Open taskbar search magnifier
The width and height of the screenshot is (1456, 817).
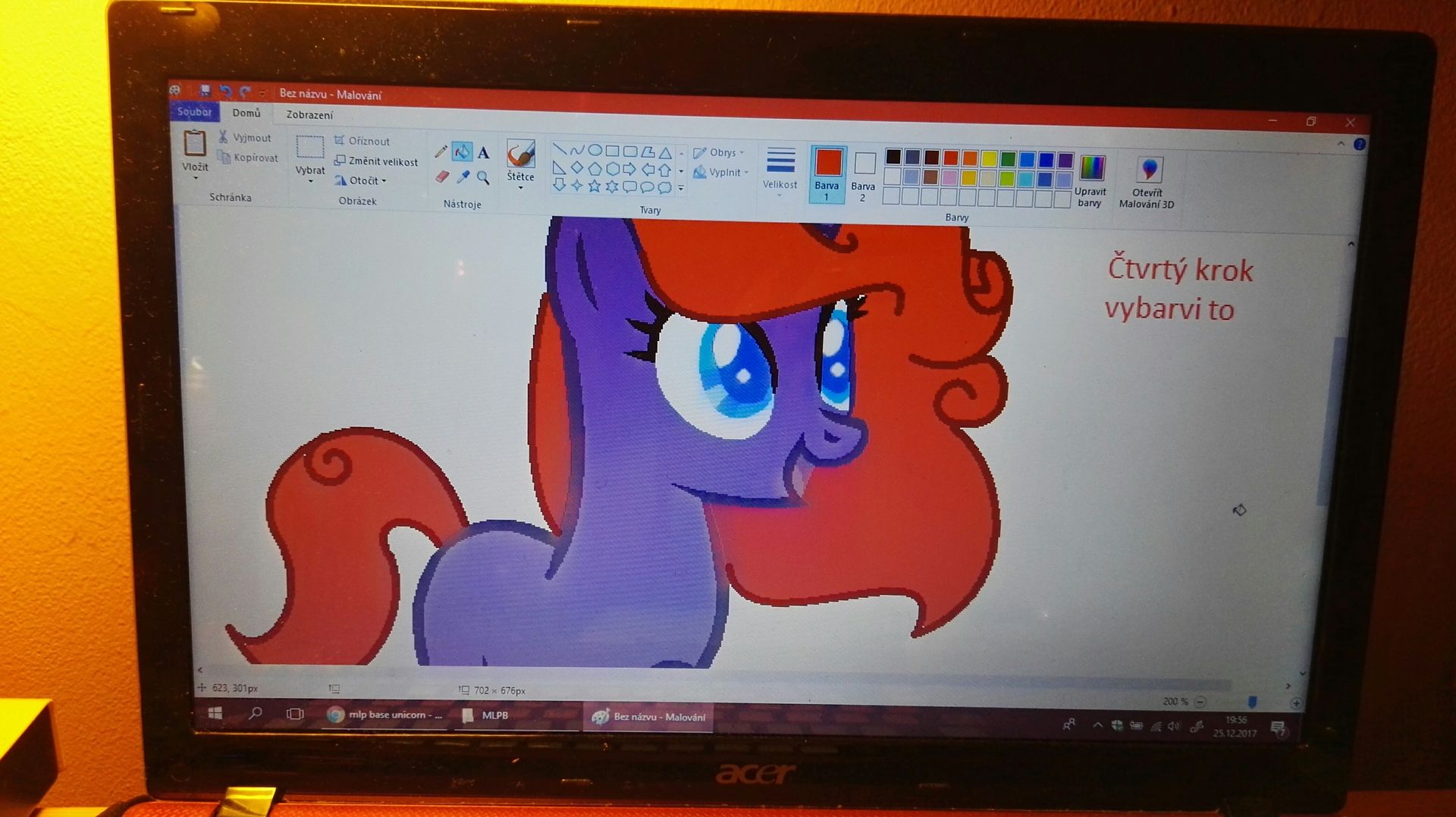click(256, 713)
